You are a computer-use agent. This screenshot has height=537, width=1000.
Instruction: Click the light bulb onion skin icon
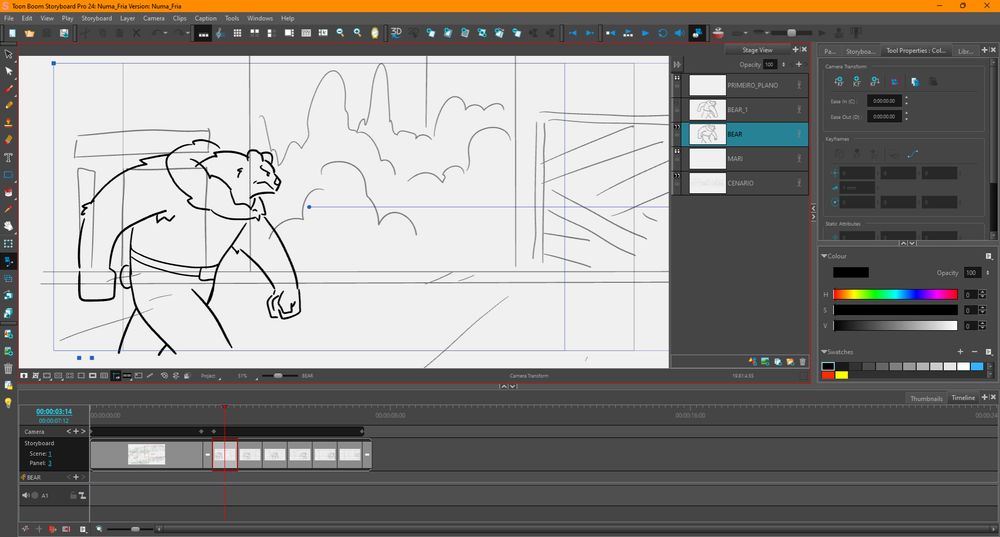click(8, 402)
